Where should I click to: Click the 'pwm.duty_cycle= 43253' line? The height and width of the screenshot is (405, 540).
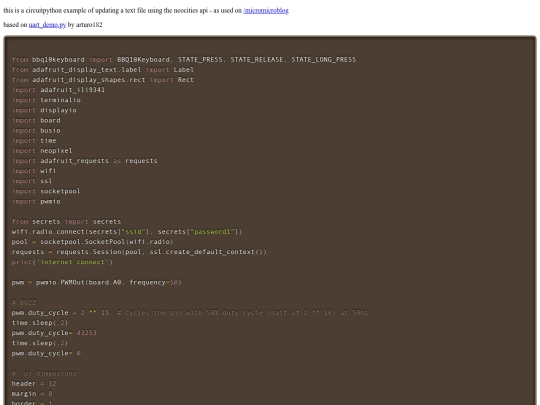tap(54, 333)
